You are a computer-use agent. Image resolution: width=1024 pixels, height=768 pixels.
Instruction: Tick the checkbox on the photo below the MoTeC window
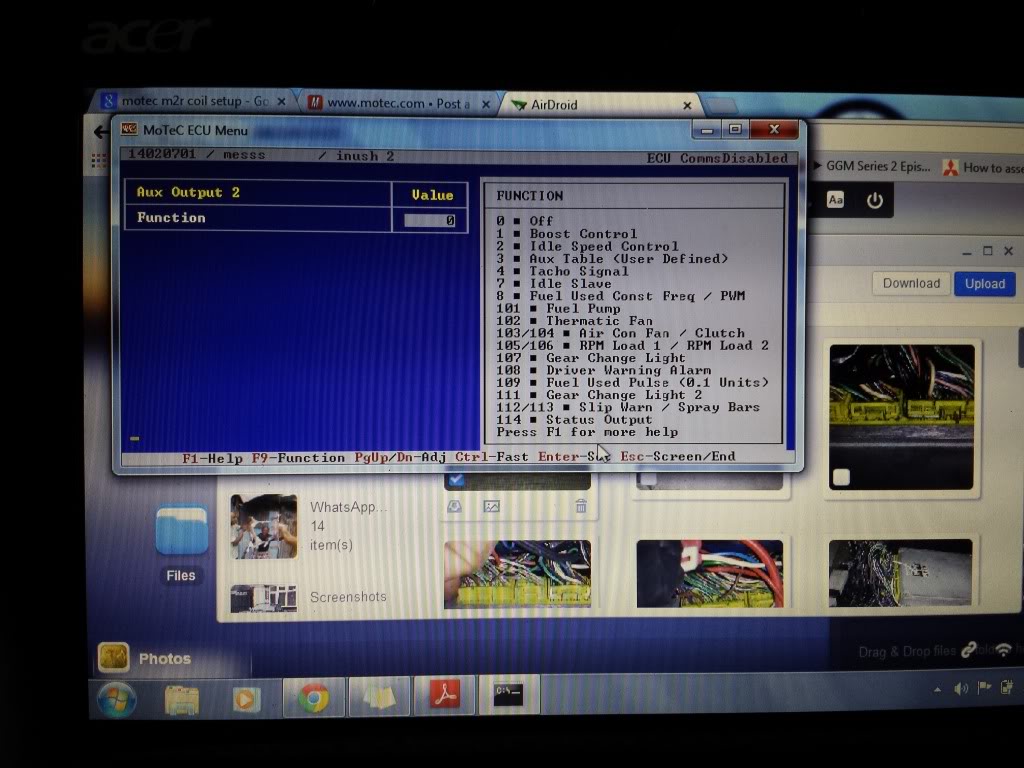coord(648,479)
